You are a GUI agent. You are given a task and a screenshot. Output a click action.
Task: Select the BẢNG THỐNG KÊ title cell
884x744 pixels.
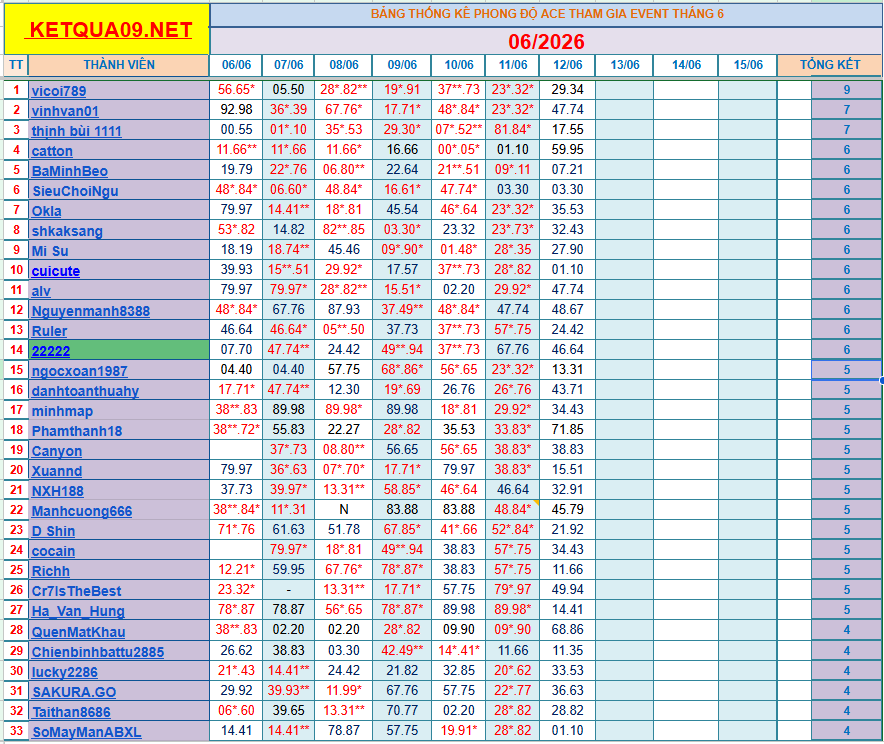546,14
